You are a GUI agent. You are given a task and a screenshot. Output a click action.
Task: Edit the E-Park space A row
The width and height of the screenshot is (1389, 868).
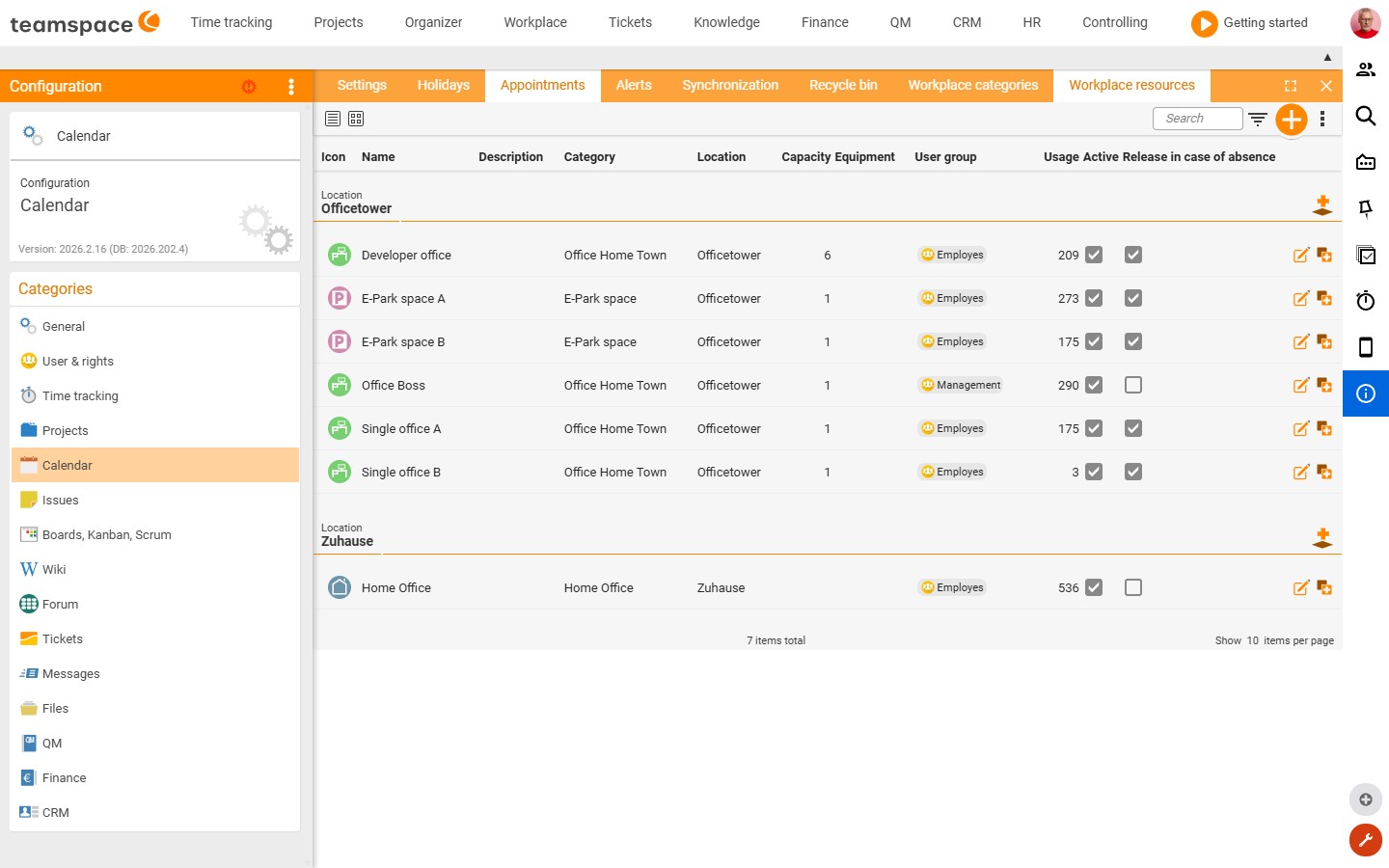click(x=1301, y=298)
